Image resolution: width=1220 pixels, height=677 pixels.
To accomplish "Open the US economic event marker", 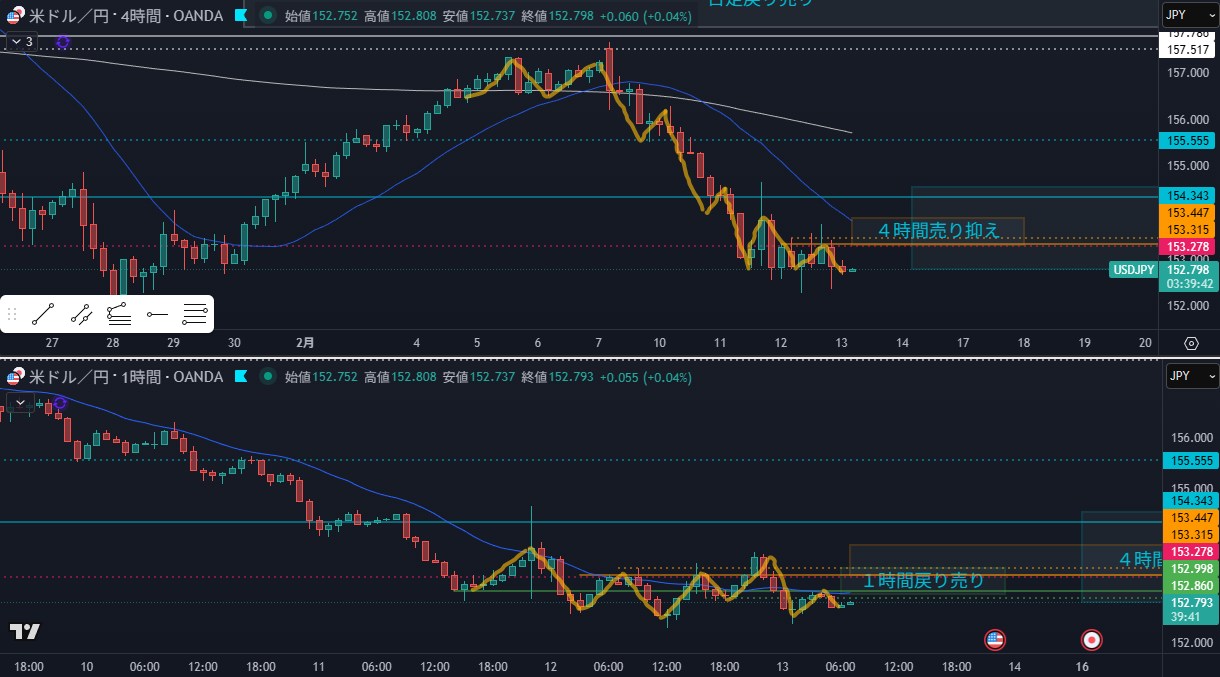I will point(994,638).
